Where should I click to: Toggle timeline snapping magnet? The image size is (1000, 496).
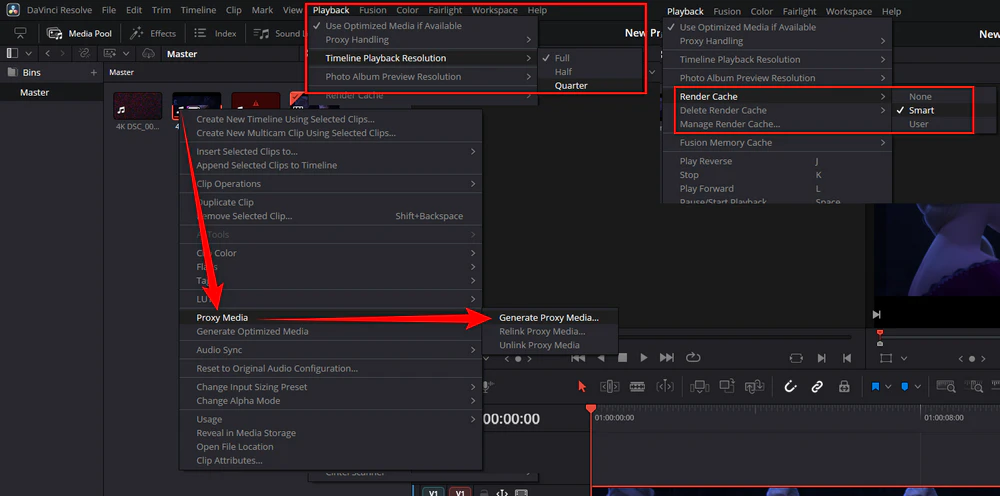point(790,386)
